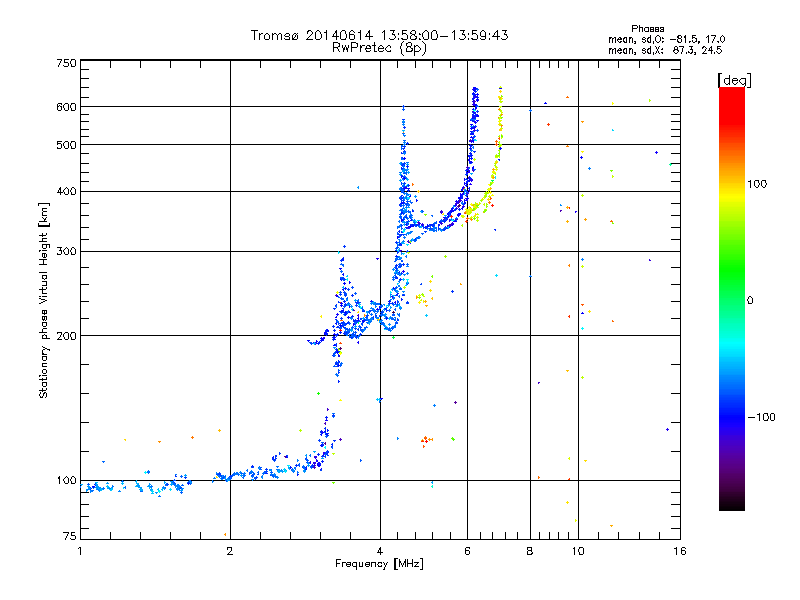
Task: Click the '[deg]' colorbar unit label
Action: point(734,80)
